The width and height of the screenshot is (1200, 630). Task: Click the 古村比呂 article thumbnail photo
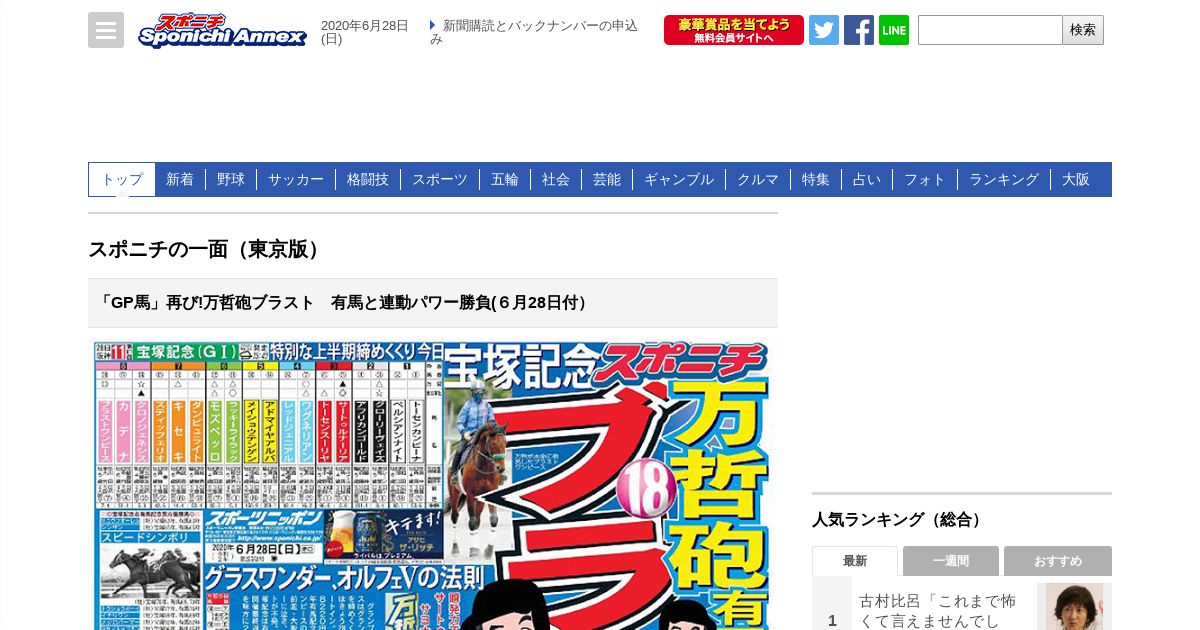[x=1074, y=607]
